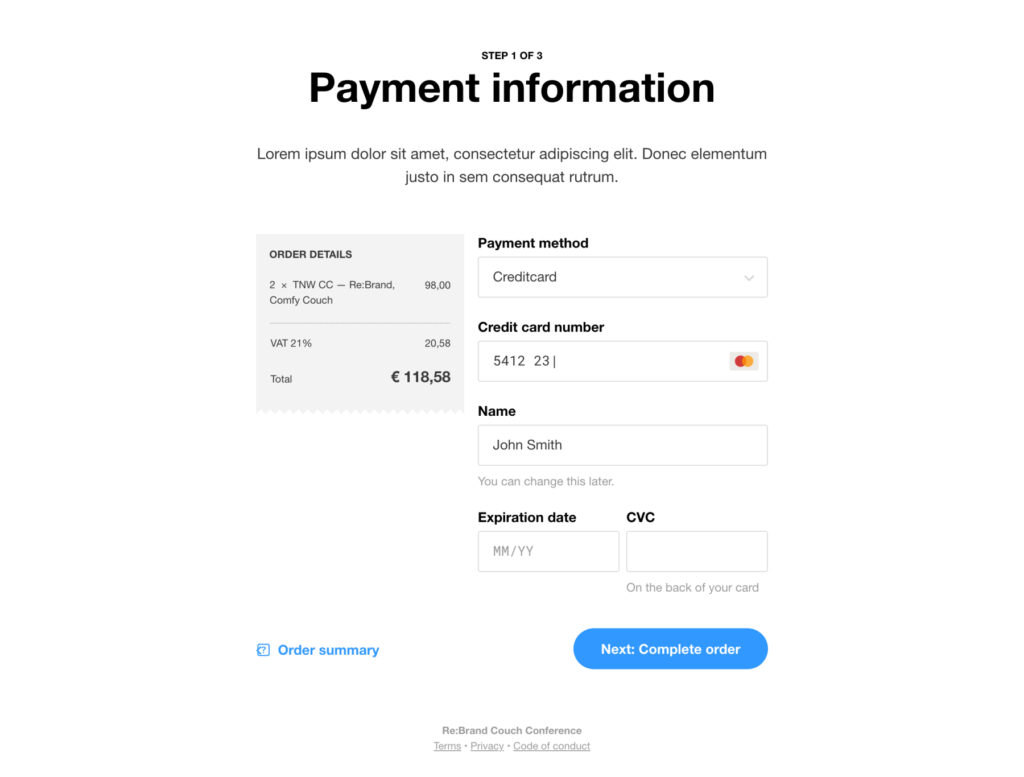
Task: Open the Terms link in footer
Action: point(447,746)
